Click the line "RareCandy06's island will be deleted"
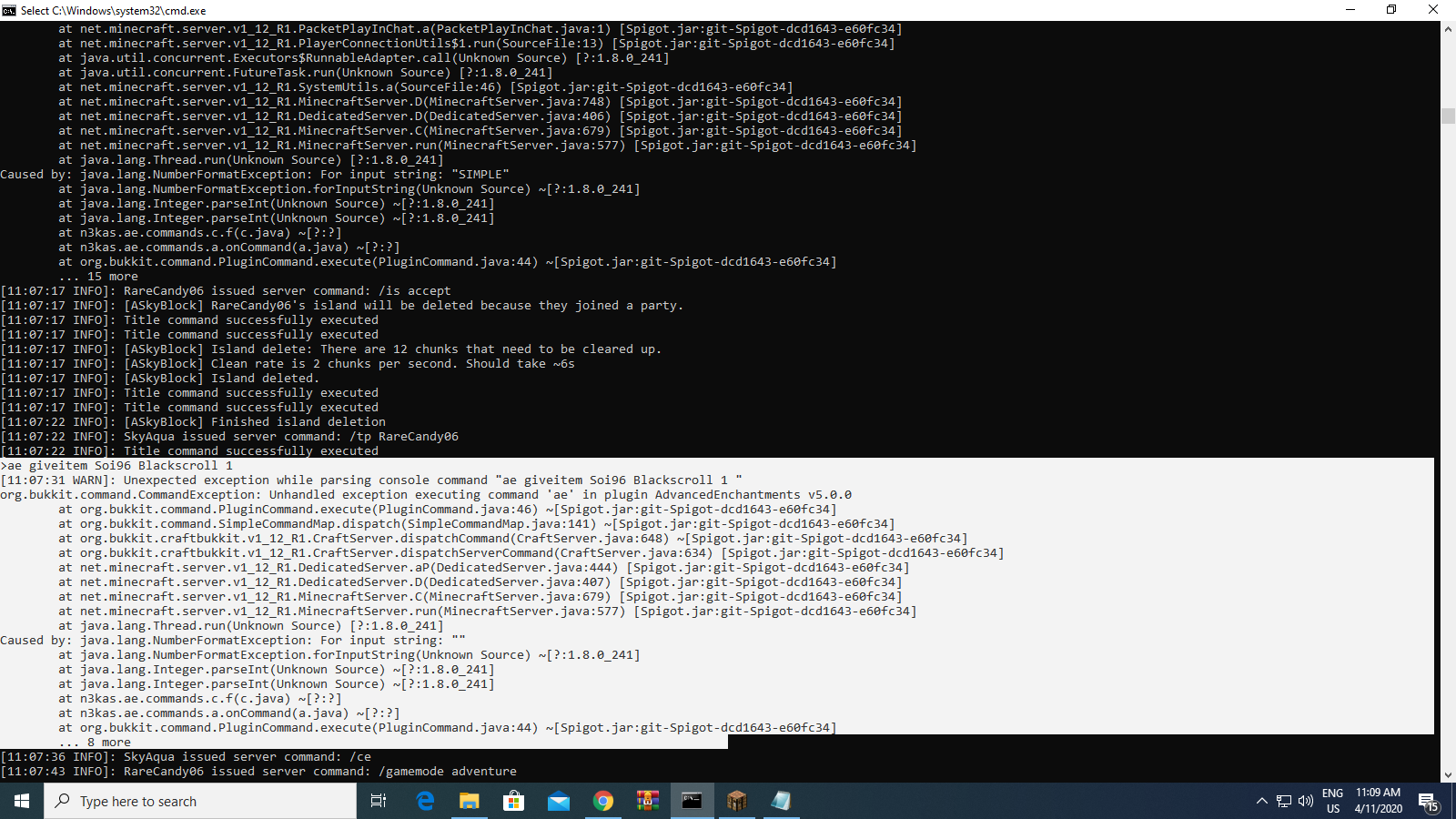Image resolution: width=1456 pixels, height=819 pixels. tap(341, 306)
